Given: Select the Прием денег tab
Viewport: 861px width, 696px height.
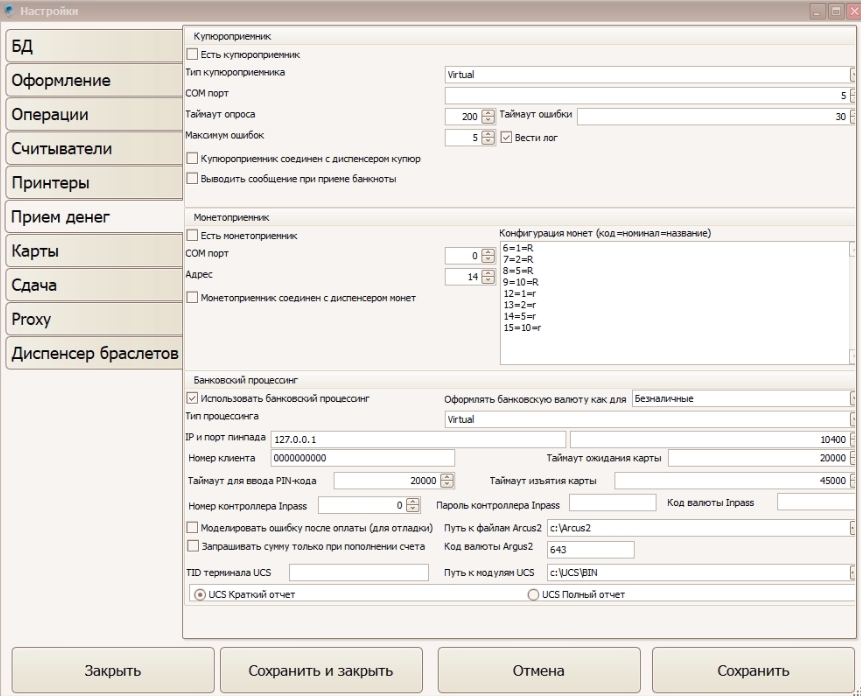Looking at the screenshot, I should click(x=94, y=216).
